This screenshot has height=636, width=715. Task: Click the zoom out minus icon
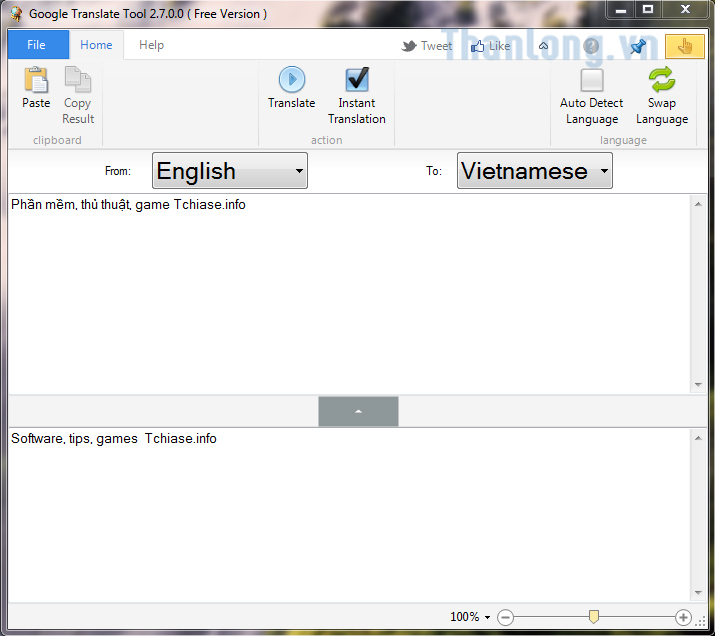click(x=505, y=617)
